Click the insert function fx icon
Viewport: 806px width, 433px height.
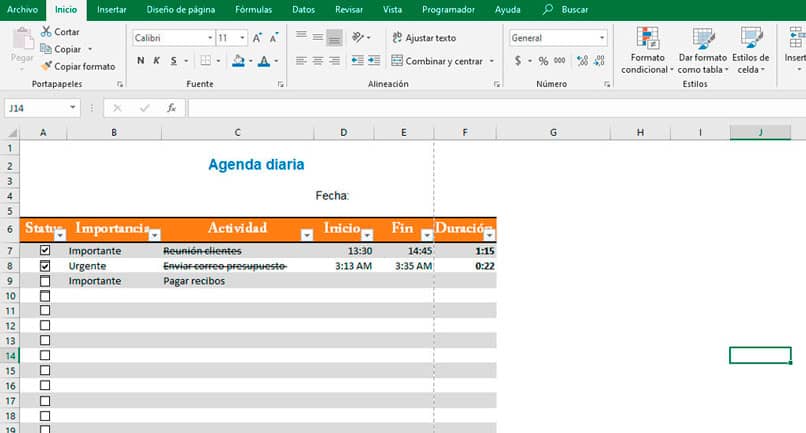click(171, 108)
